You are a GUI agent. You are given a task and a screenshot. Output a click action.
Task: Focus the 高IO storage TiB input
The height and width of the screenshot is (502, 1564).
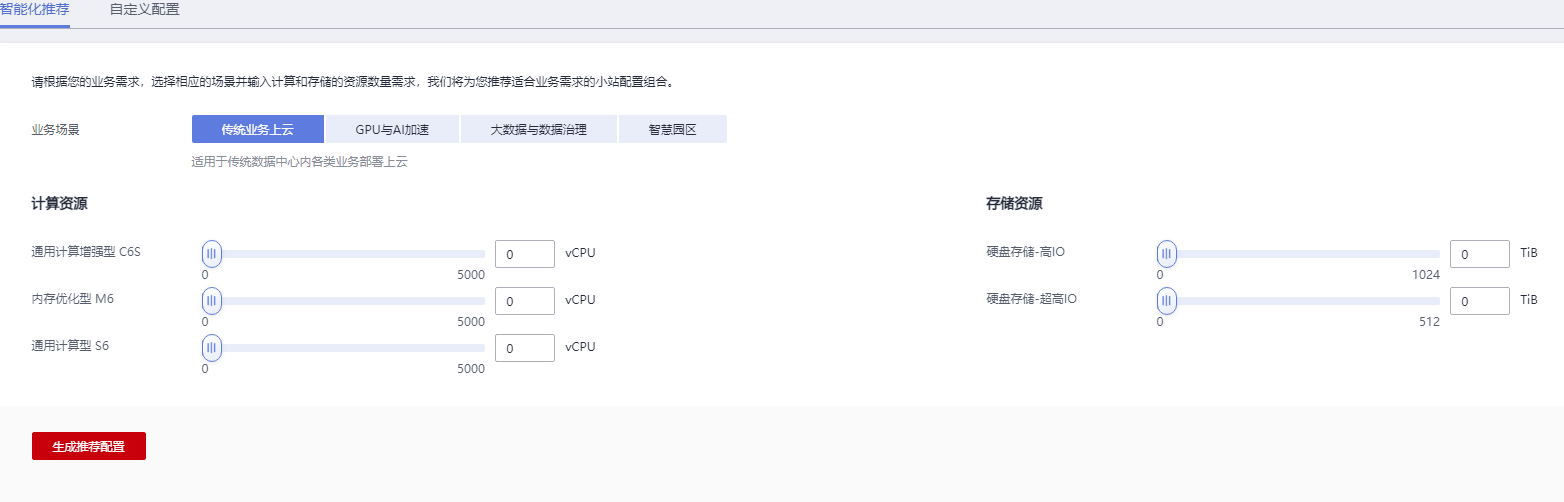click(1480, 254)
